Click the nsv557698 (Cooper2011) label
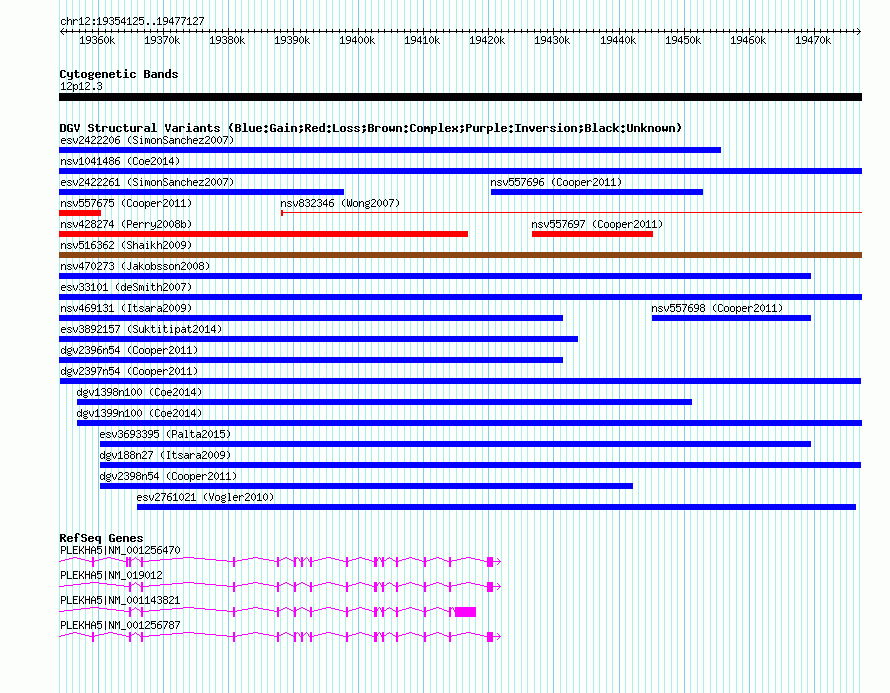The image size is (890, 693). [717, 308]
